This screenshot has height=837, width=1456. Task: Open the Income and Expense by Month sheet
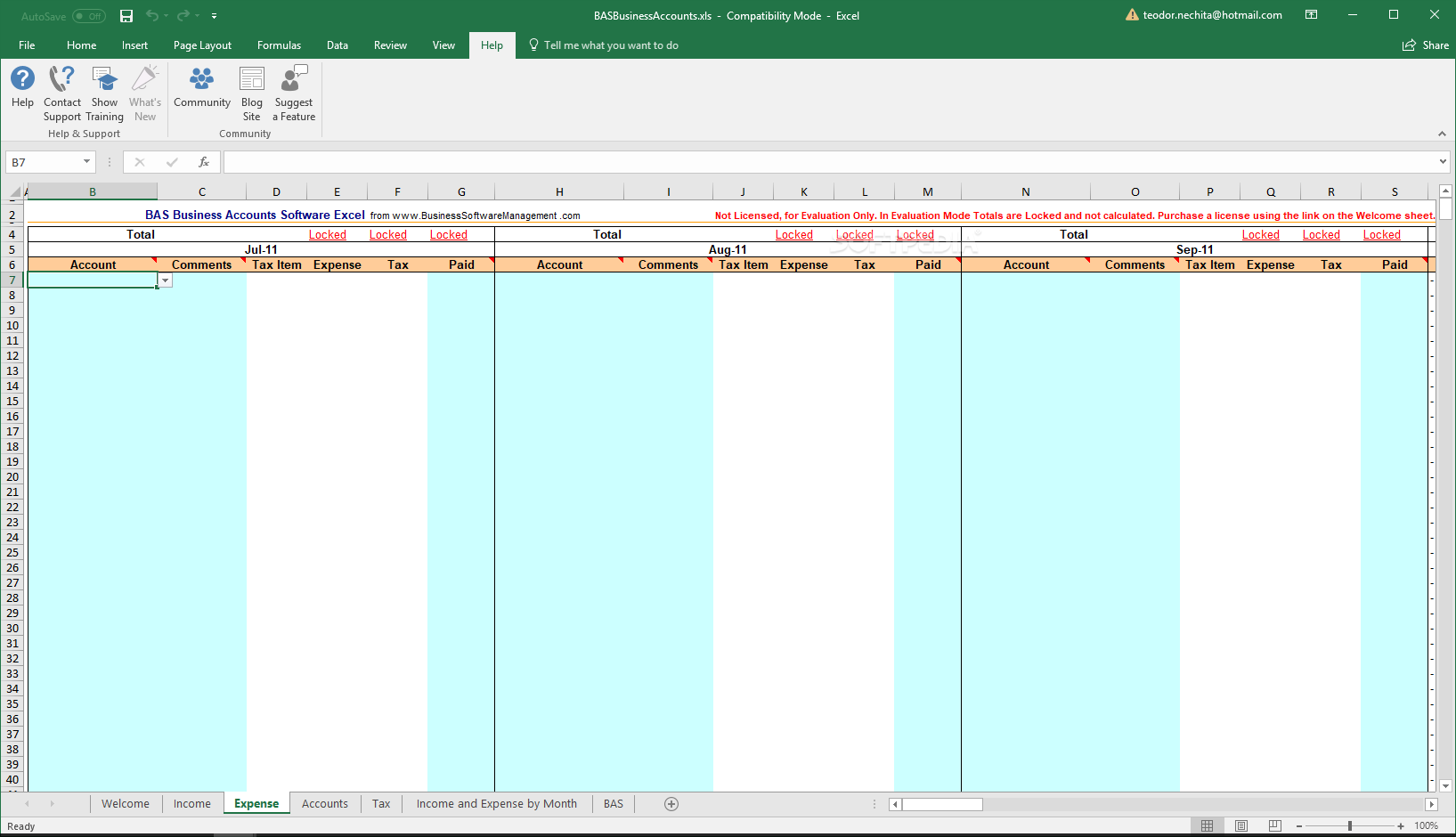pos(497,804)
